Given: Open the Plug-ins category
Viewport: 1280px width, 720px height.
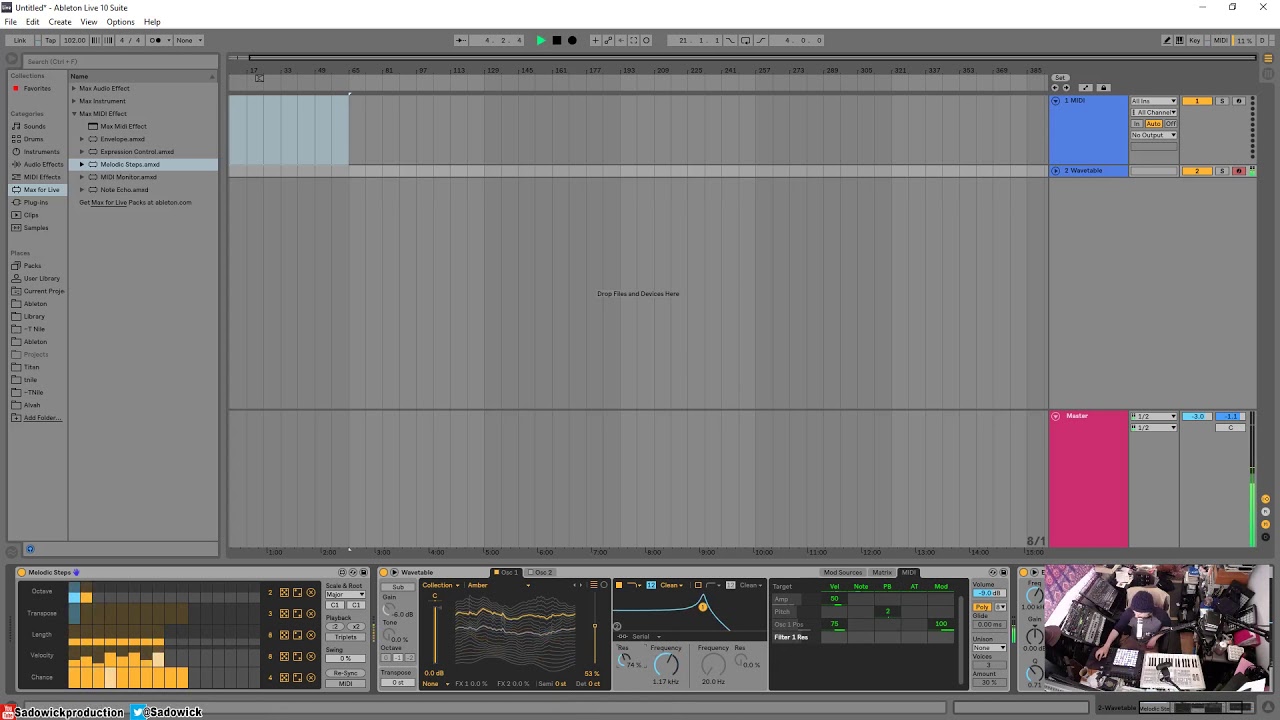Looking at the screenshot, I should (x=36, y=202).
